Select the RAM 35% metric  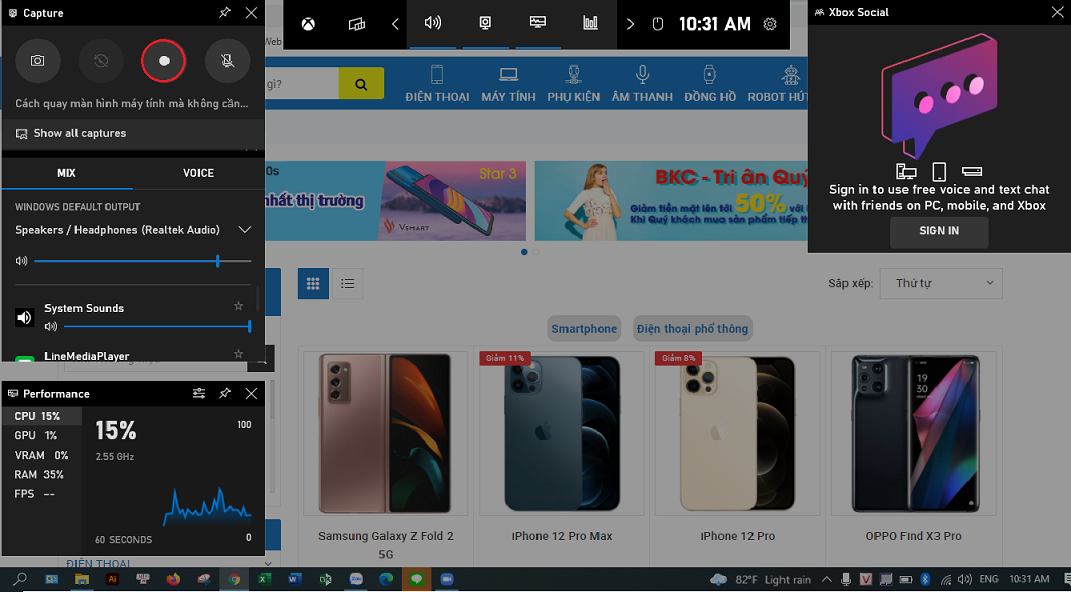(x=42, y=475)
